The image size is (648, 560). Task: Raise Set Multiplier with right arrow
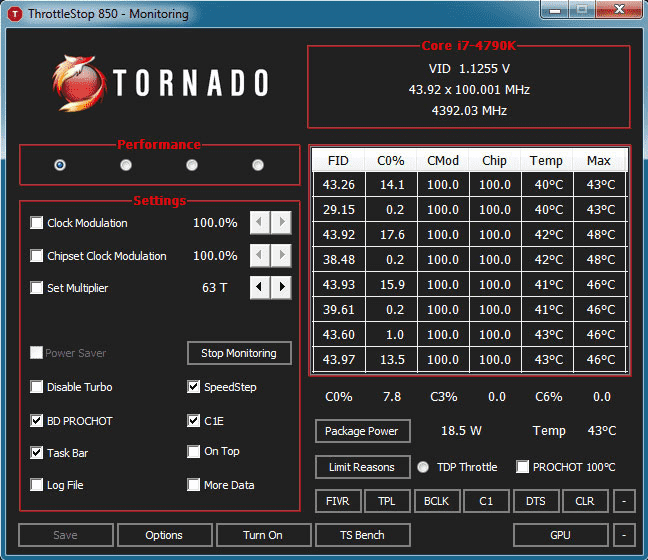click(282, 287)
